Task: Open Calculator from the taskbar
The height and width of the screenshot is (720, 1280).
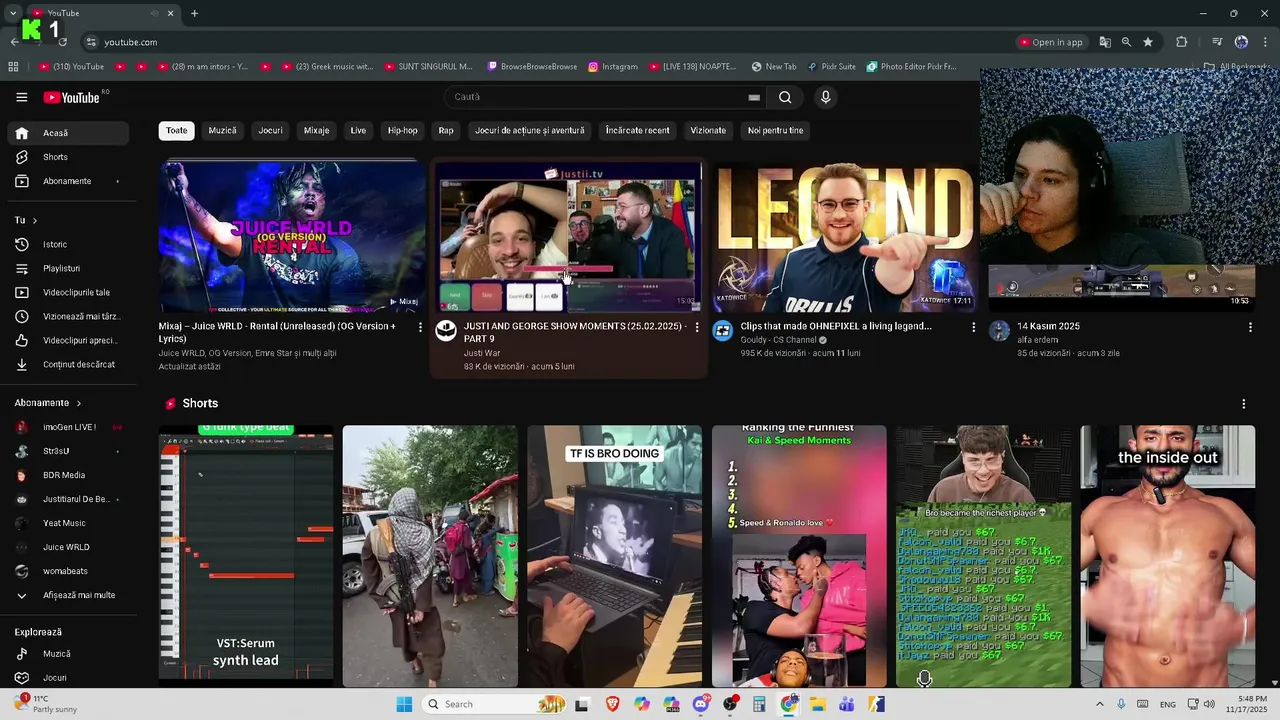Action: (759, 704)
